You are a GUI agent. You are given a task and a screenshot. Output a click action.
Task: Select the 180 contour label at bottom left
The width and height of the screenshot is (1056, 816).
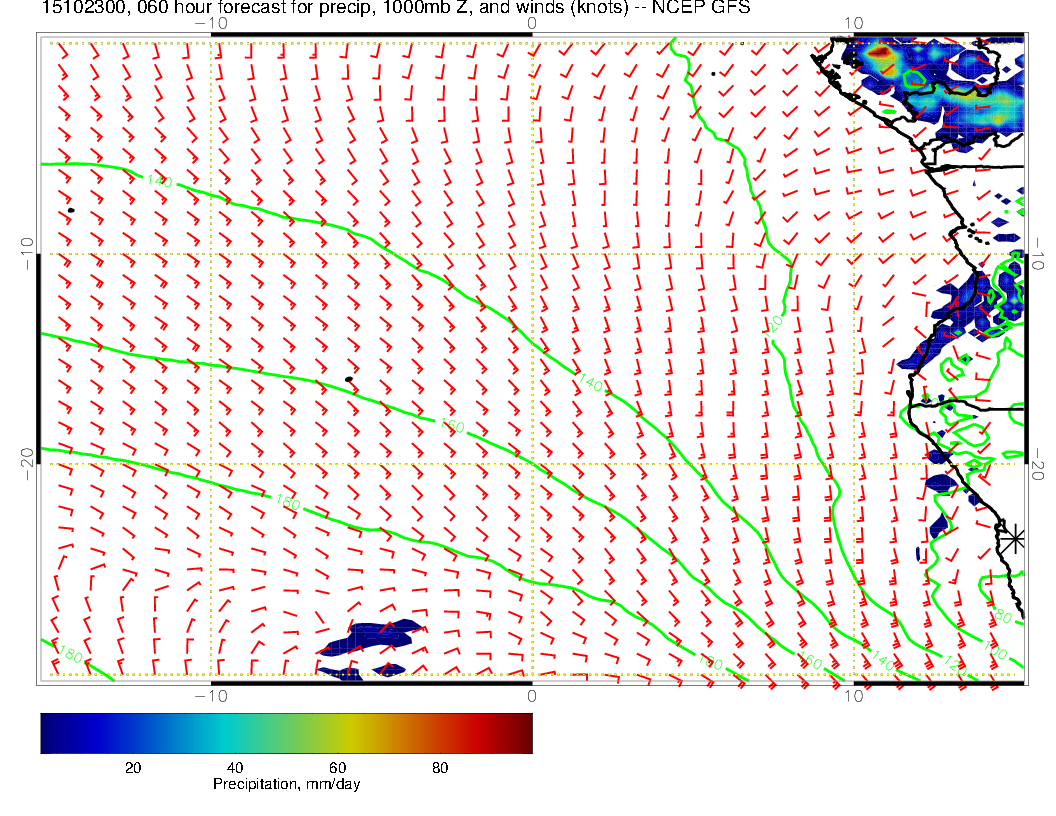pos(70,655)
